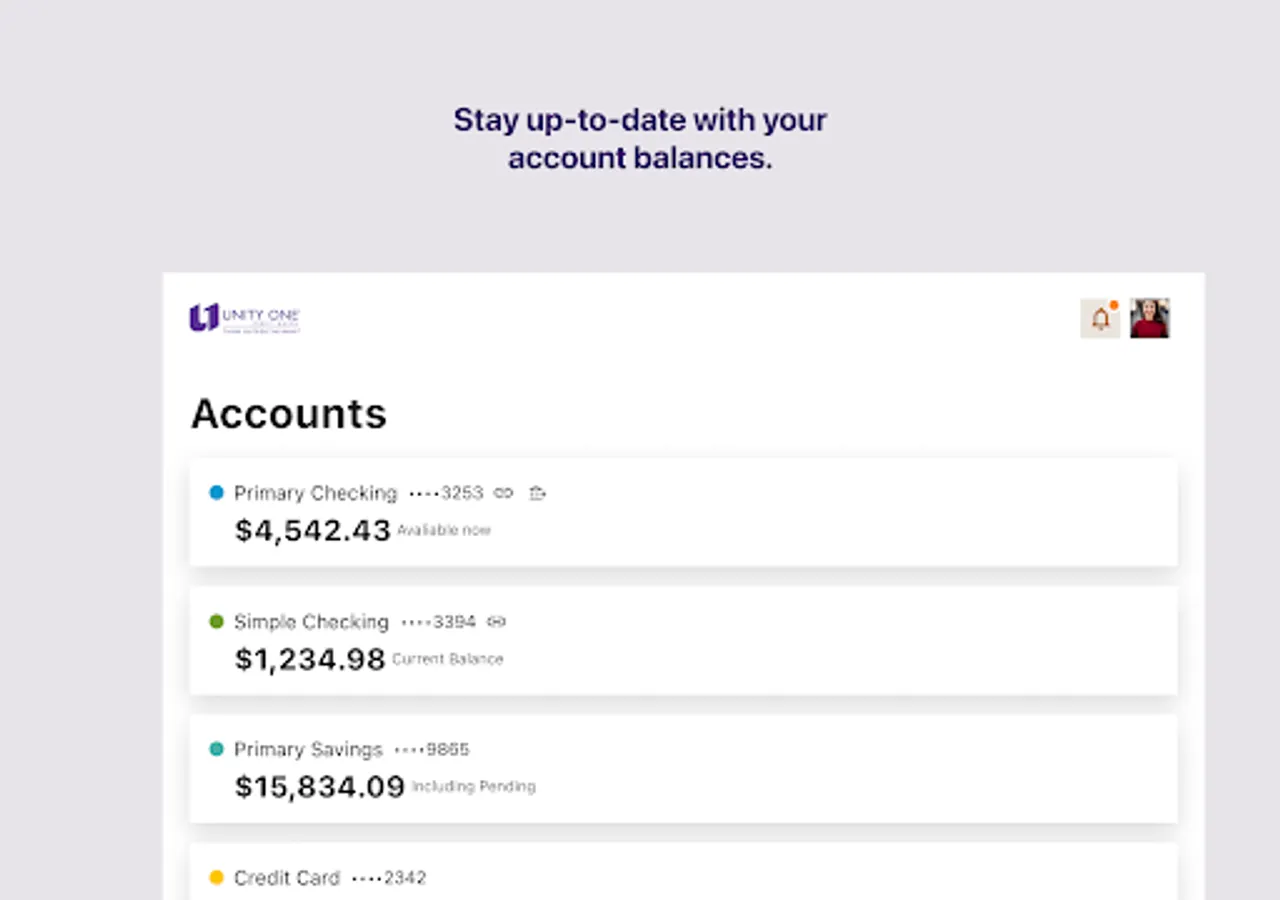View Primary Savings account details

click(683, 768)
